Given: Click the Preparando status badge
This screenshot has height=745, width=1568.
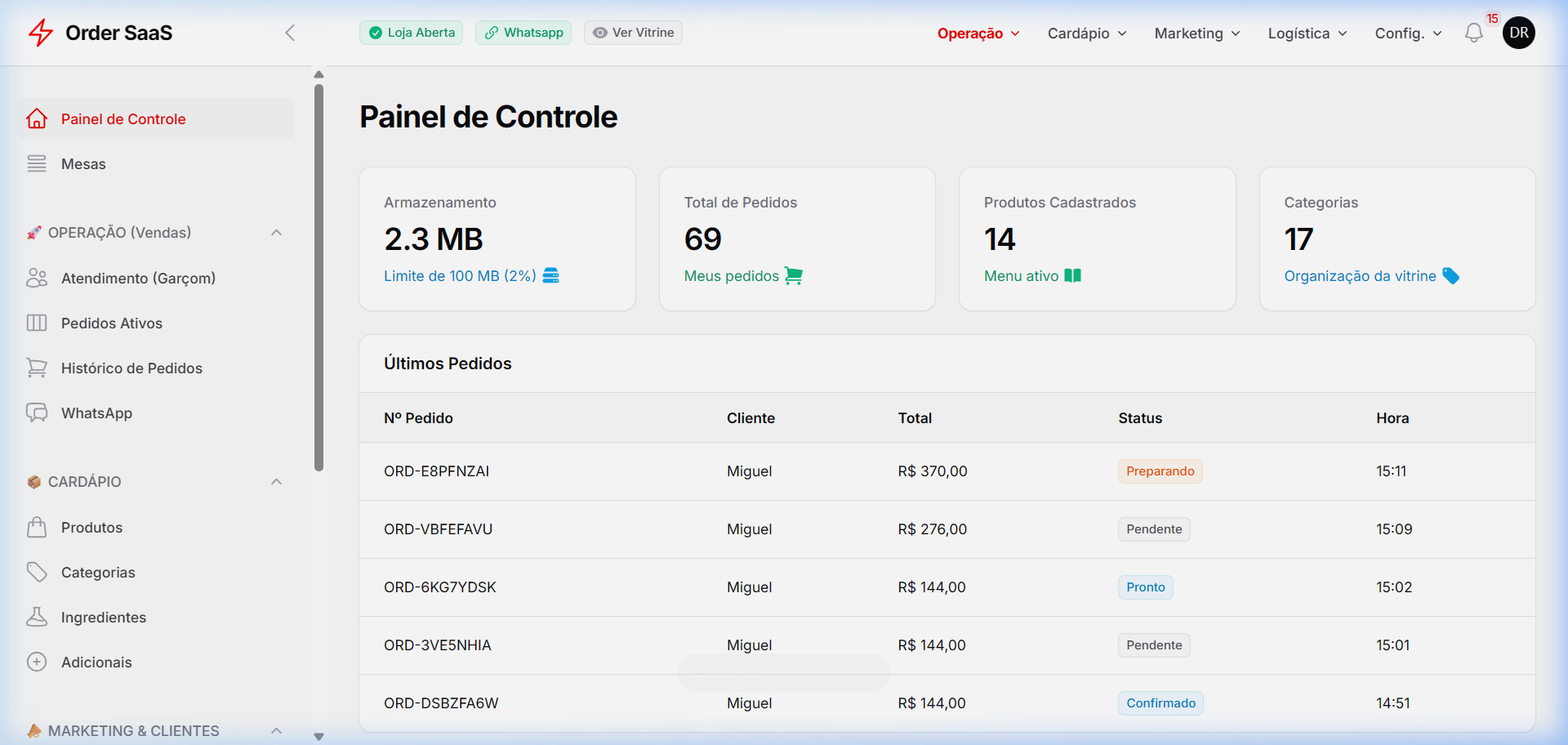Looking at the screenshot, I should [1160, 471].
